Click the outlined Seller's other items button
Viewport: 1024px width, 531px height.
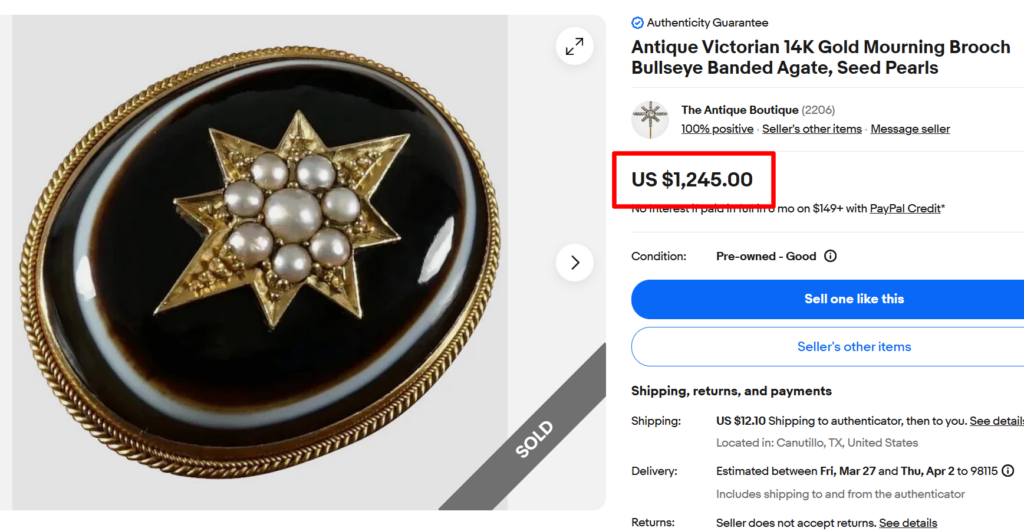pos(827,347)
